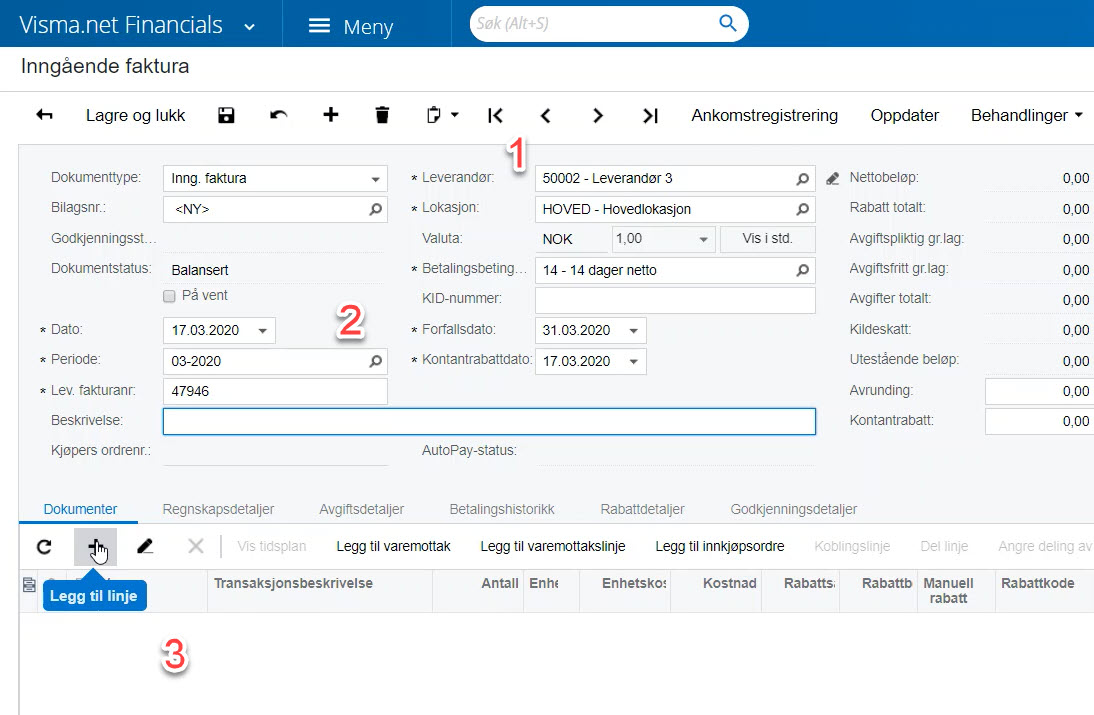Image resolution: width=1094 pixels, height=715 pixels.
Task: Open the Kontantrabattdato date picker dropdown
Action: [634, 361]
